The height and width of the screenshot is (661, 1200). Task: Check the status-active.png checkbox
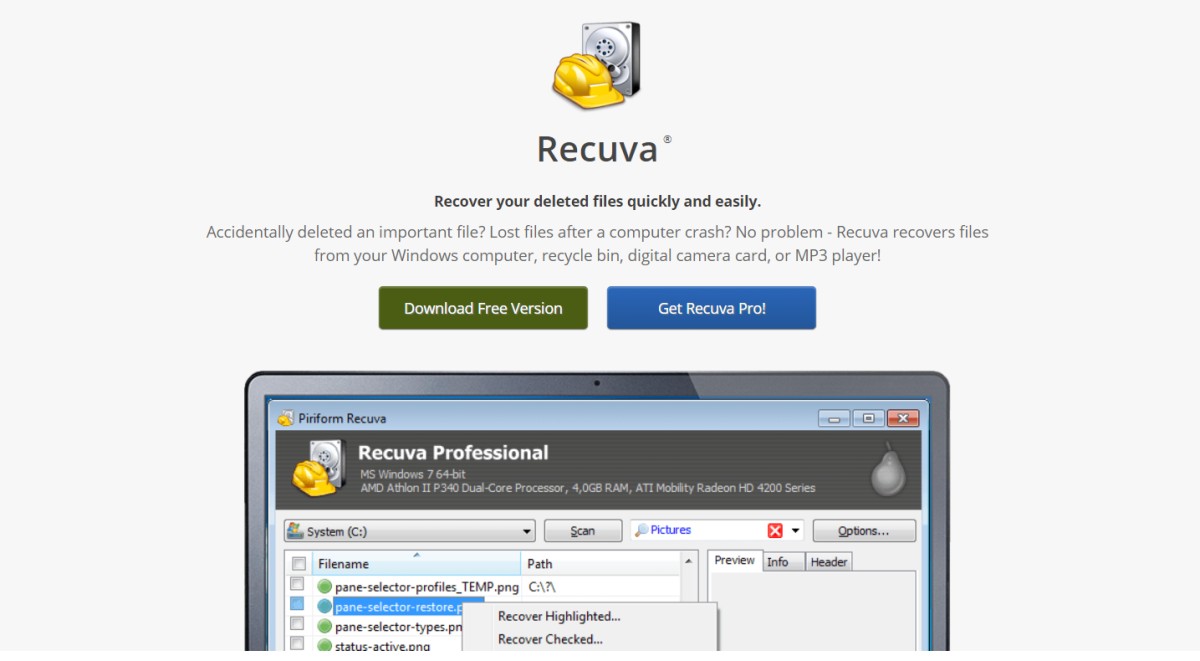pos(297,644)
